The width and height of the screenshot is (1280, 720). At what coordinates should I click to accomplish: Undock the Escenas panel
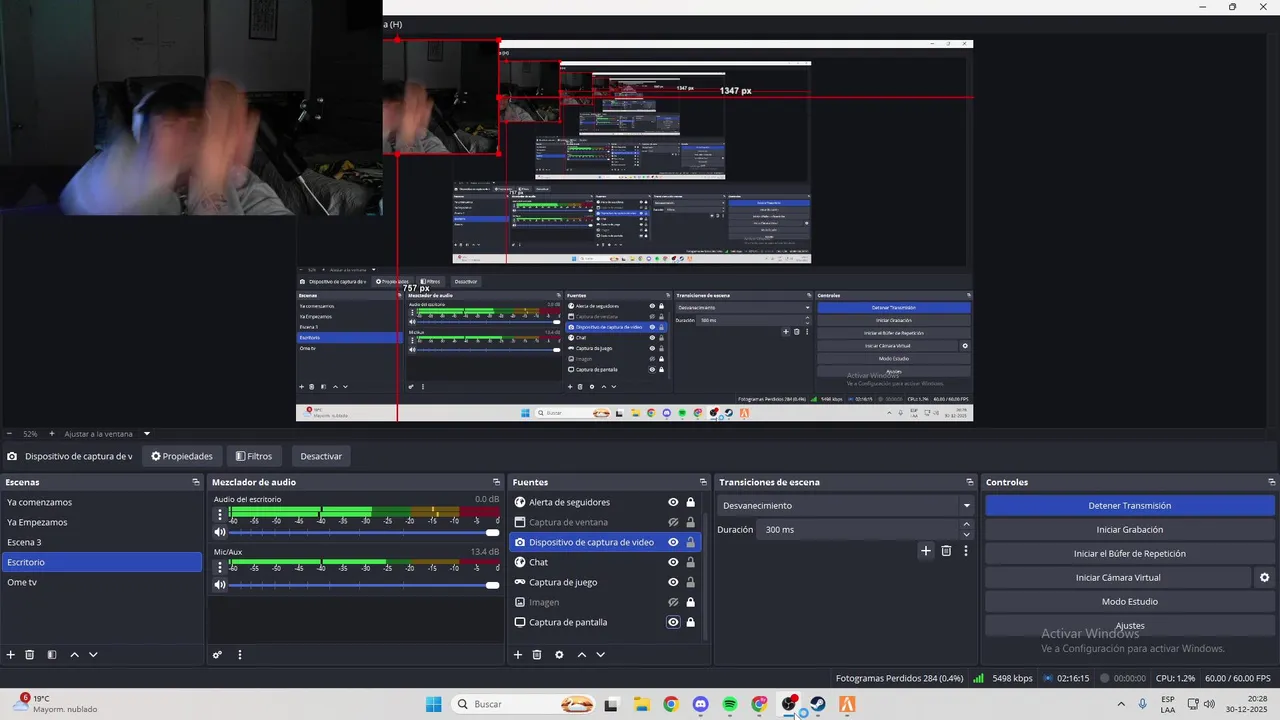point(196,482)
